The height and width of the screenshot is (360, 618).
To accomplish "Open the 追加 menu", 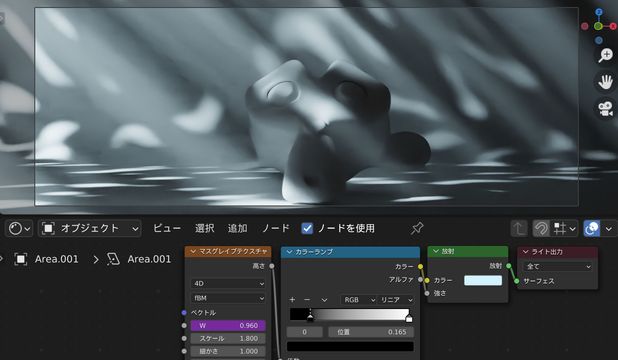I will (x=237, y=228).
